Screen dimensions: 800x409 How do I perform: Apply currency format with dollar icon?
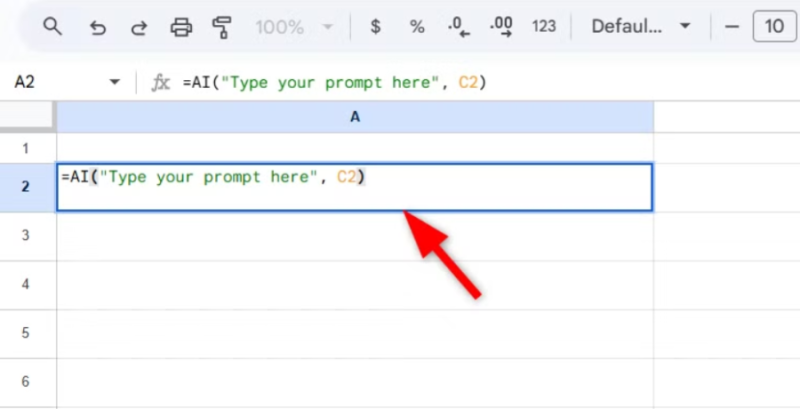[x=375, y=27]
